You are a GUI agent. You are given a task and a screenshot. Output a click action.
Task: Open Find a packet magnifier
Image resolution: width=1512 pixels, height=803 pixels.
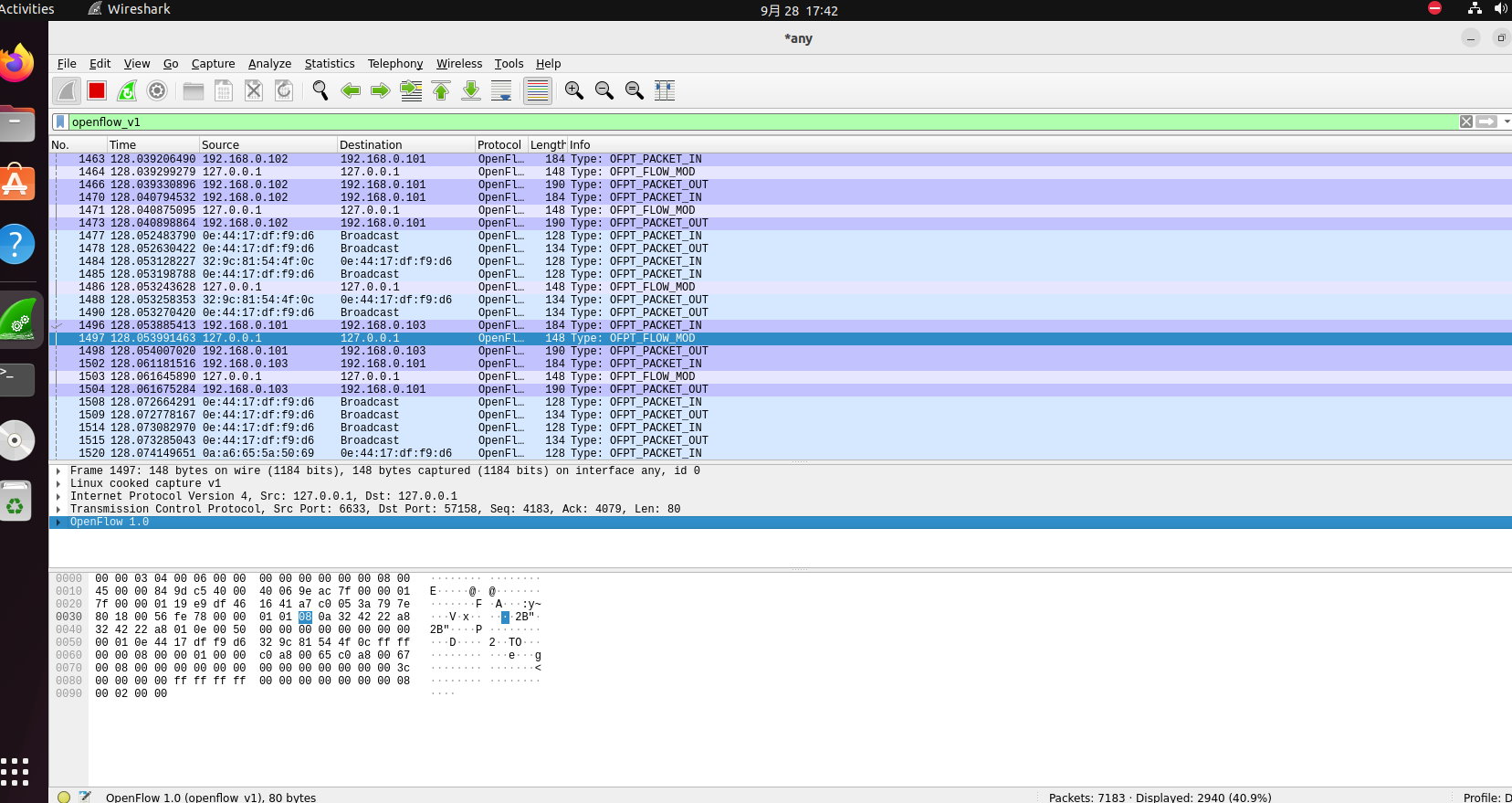click(320, 90)
